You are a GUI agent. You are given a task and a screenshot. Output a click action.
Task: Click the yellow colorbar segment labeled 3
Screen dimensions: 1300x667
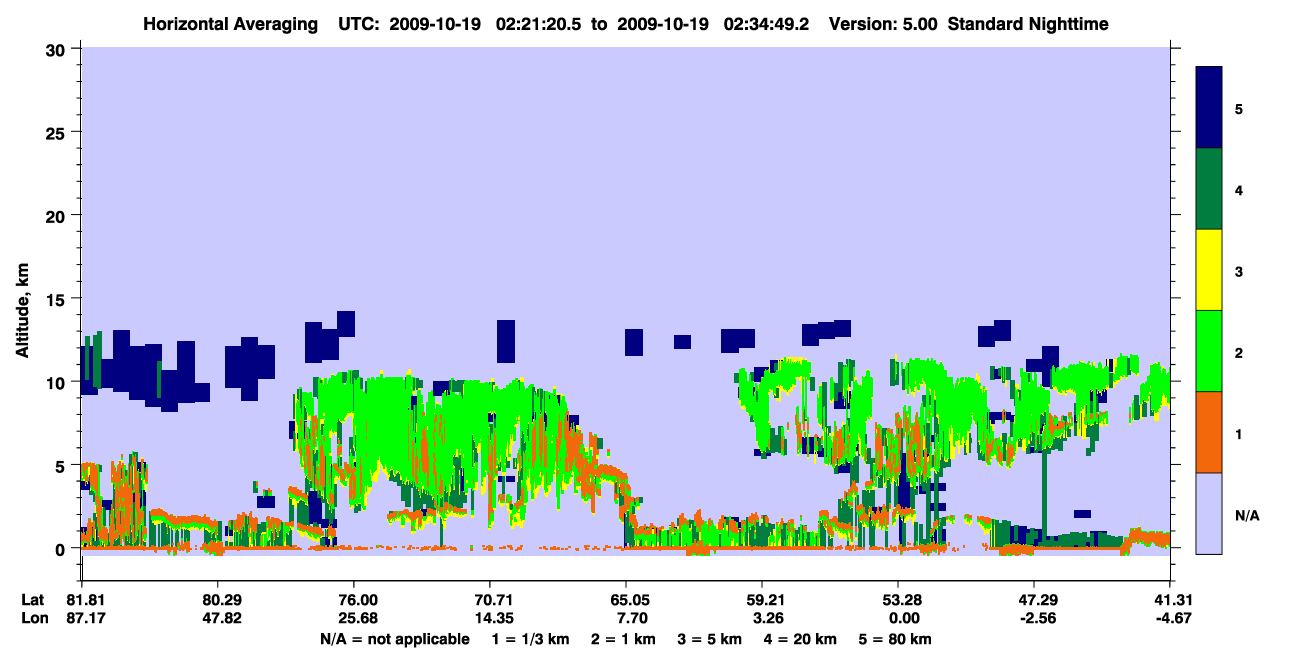click(1209, 270)
